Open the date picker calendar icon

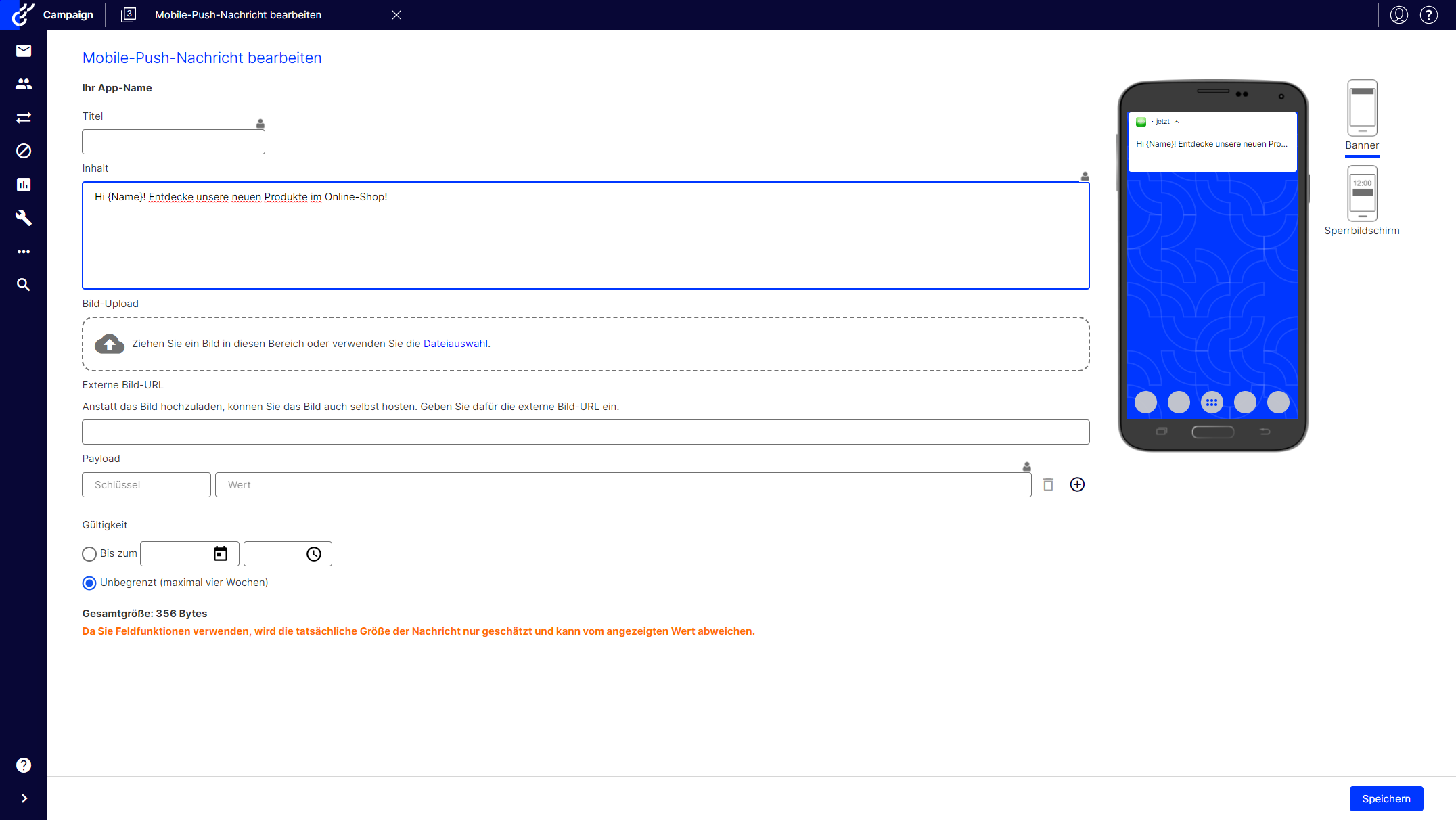tap(220, 553)
